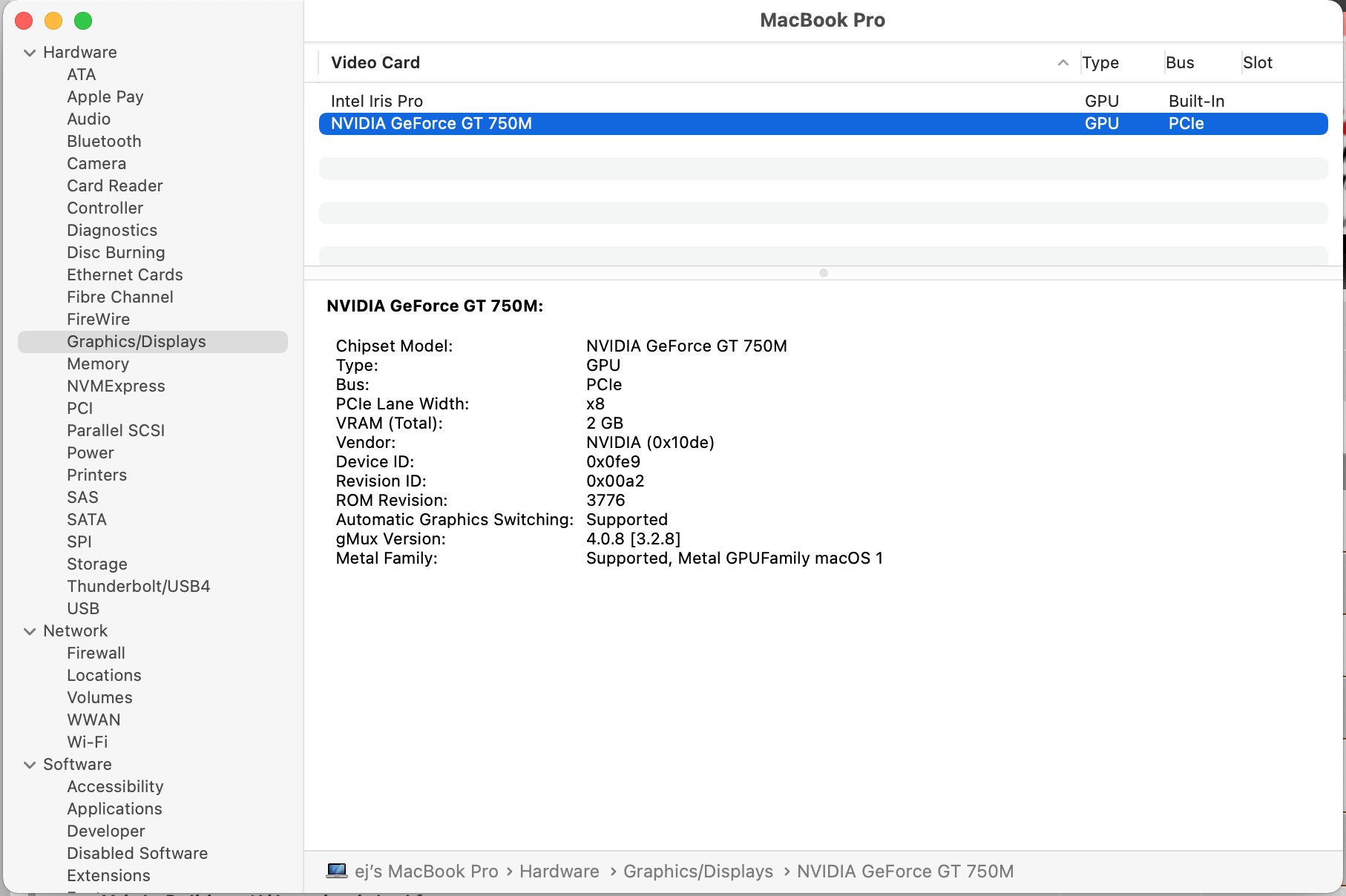Select Parallel SCSI in the sidebar
This screenshot has height=896, width=1346.
(x=116, y=431)
